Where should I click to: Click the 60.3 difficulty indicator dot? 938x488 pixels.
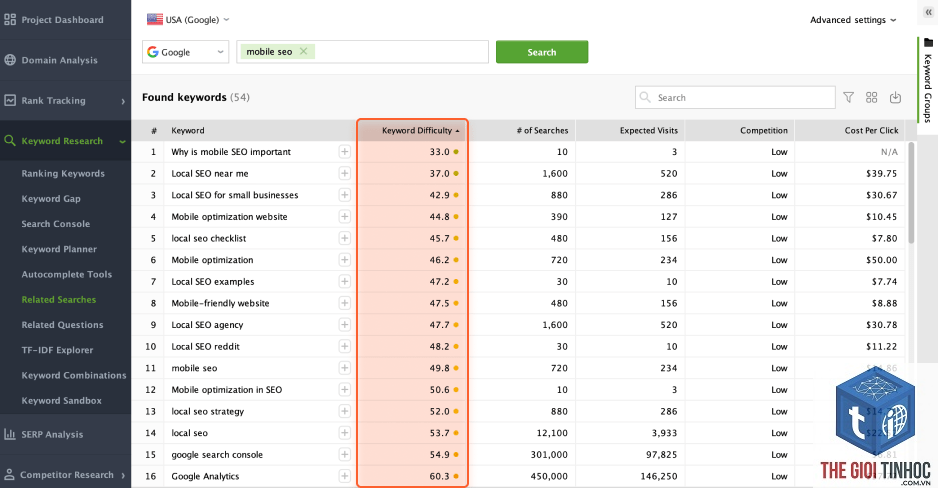click(456, 476)
